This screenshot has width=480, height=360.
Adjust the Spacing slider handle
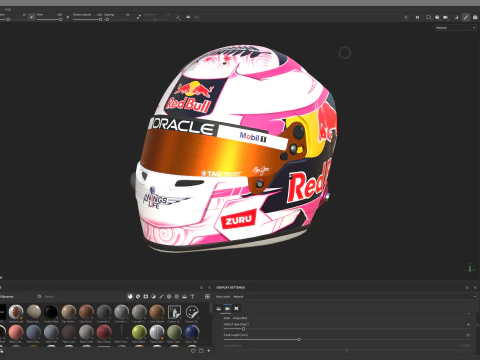107,20
